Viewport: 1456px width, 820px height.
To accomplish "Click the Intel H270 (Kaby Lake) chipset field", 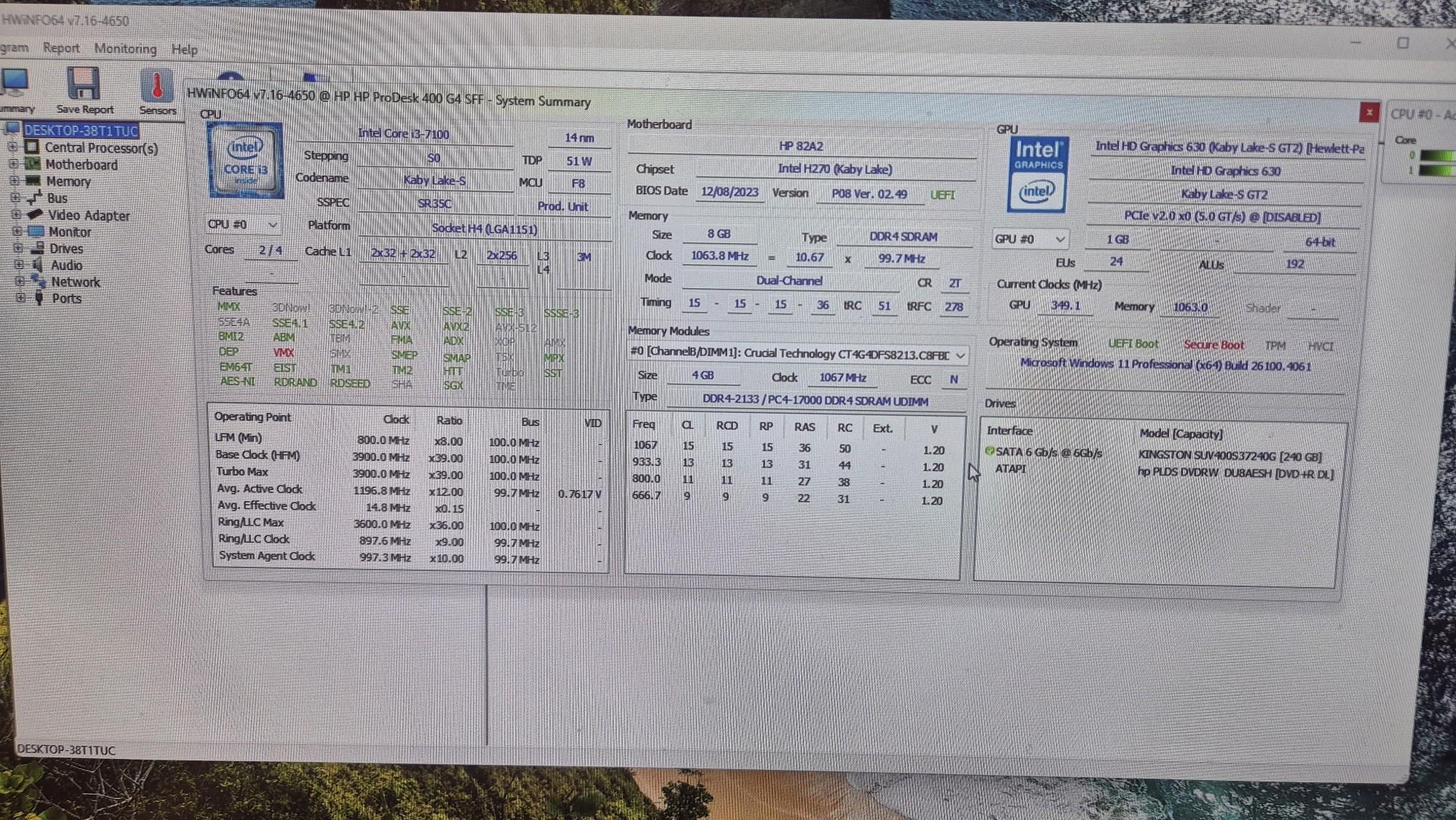I will [x=834, y=169].
